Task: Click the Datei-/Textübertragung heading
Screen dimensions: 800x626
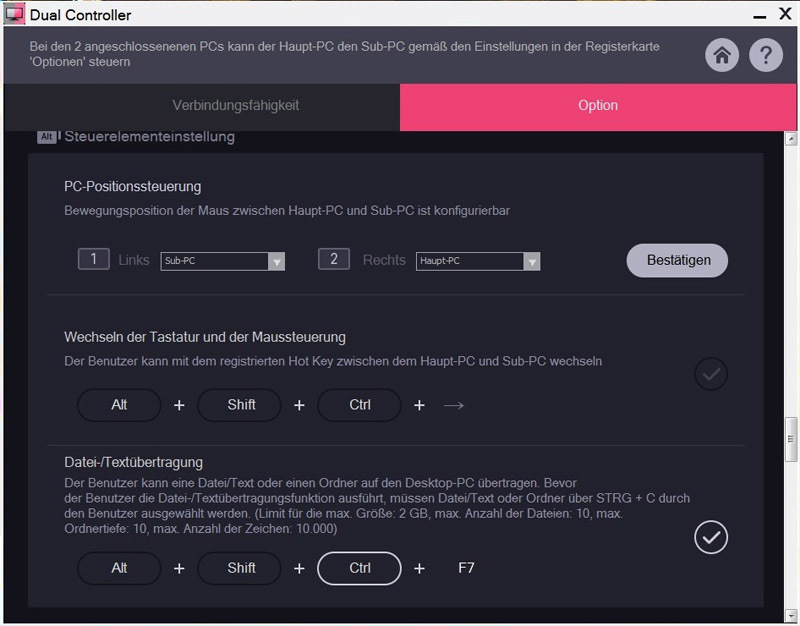Action: pyautogui.click(x=134, y=462)
